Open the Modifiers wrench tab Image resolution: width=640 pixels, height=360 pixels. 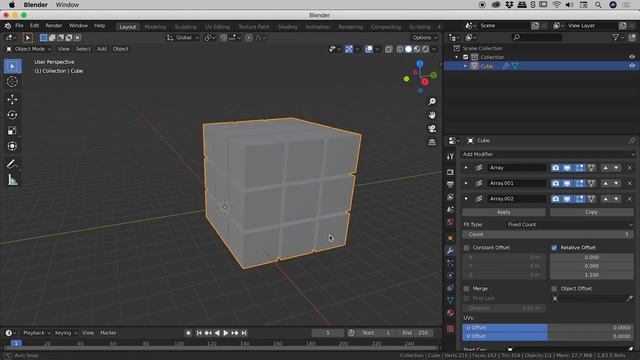pyautogui.click(x=450, y=251)
